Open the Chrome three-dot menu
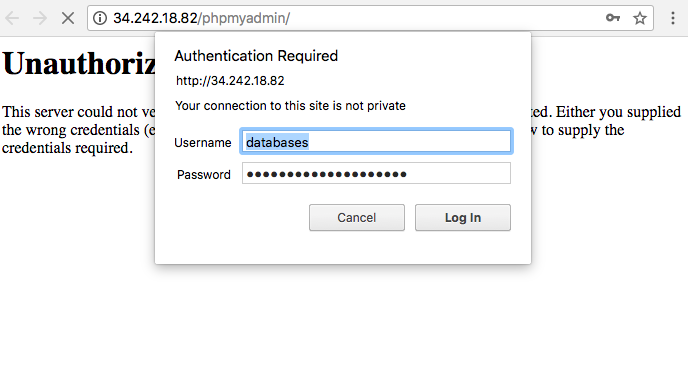688x373 pixels. 673,18
